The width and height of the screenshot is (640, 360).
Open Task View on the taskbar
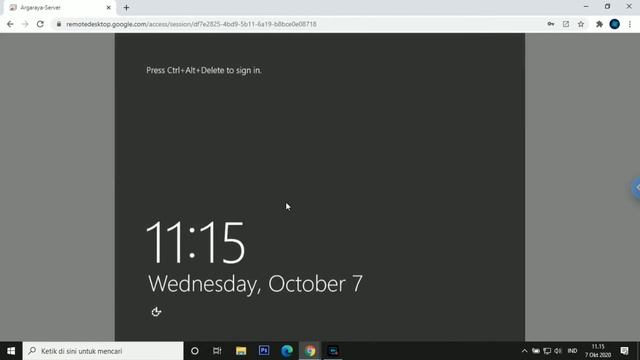coord(217,351)
